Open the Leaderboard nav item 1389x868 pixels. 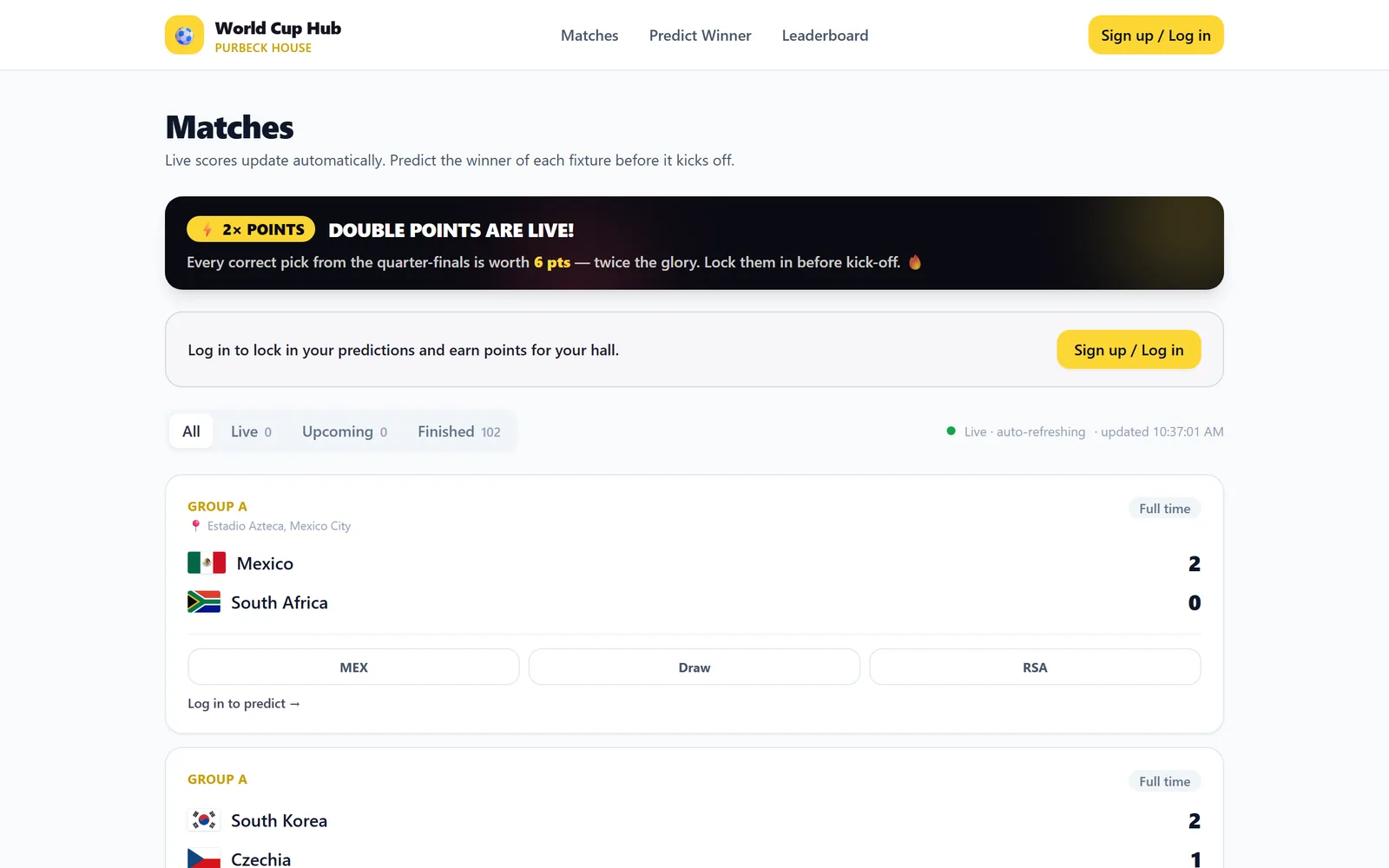point(825,36)
